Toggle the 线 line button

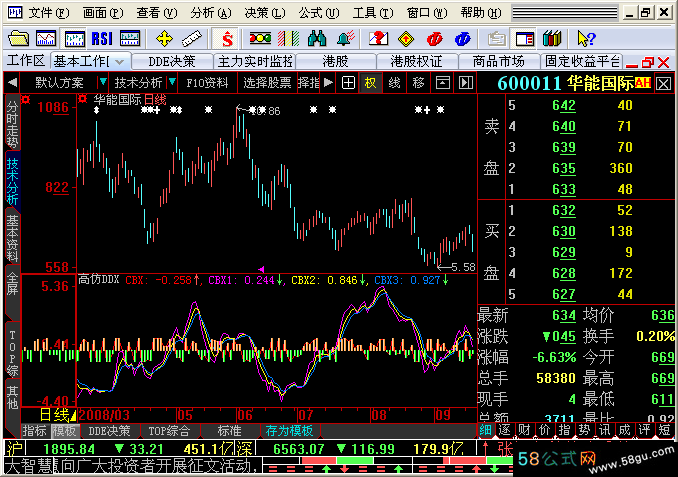tap(394, 82)
